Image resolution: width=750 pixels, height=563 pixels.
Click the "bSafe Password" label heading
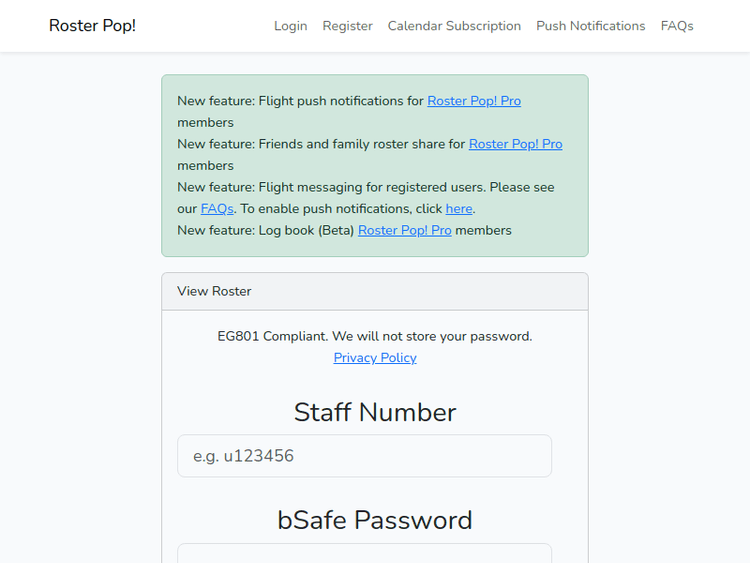375,520
